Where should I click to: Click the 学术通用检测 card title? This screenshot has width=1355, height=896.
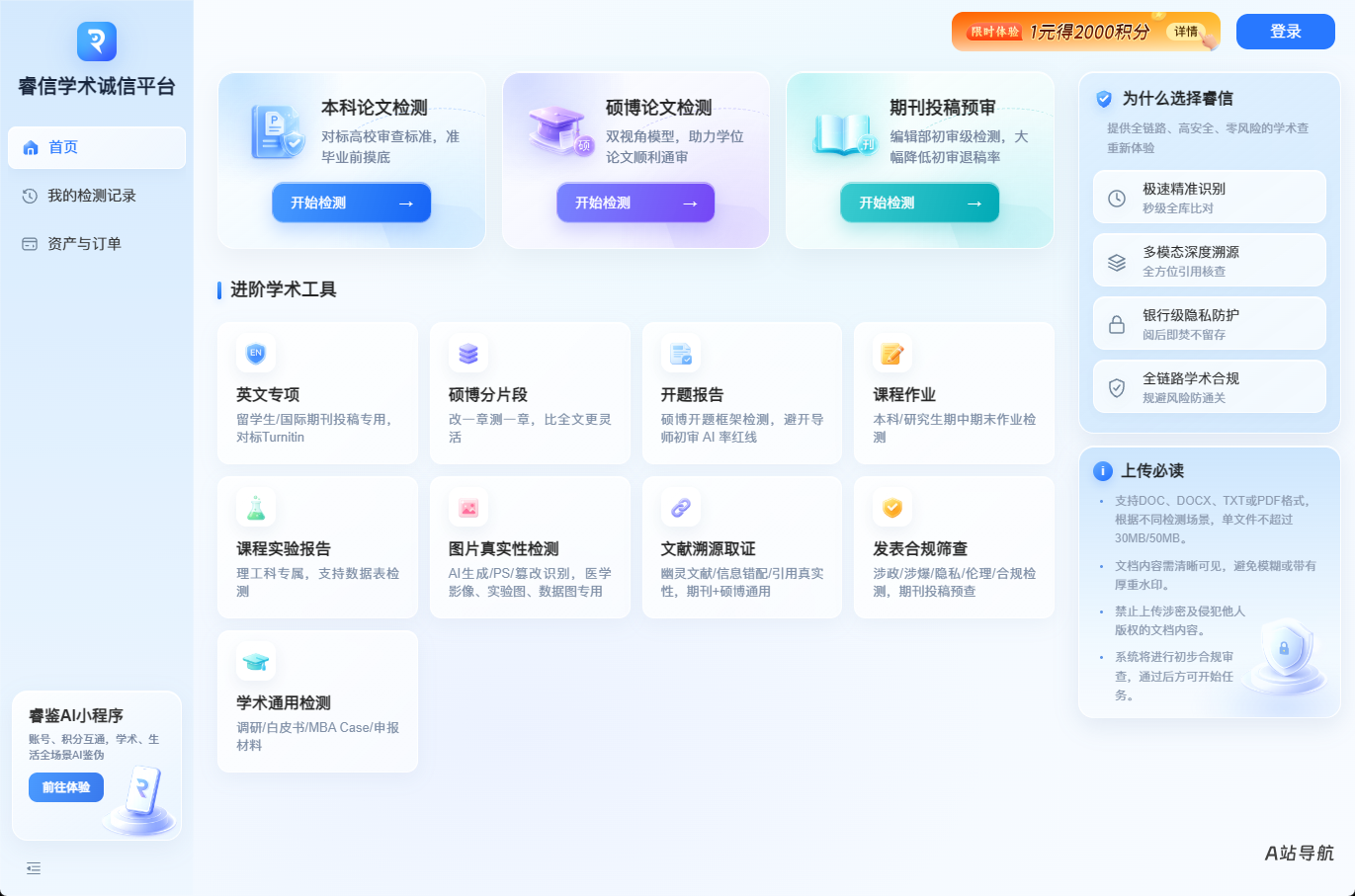tap(284, 702)
